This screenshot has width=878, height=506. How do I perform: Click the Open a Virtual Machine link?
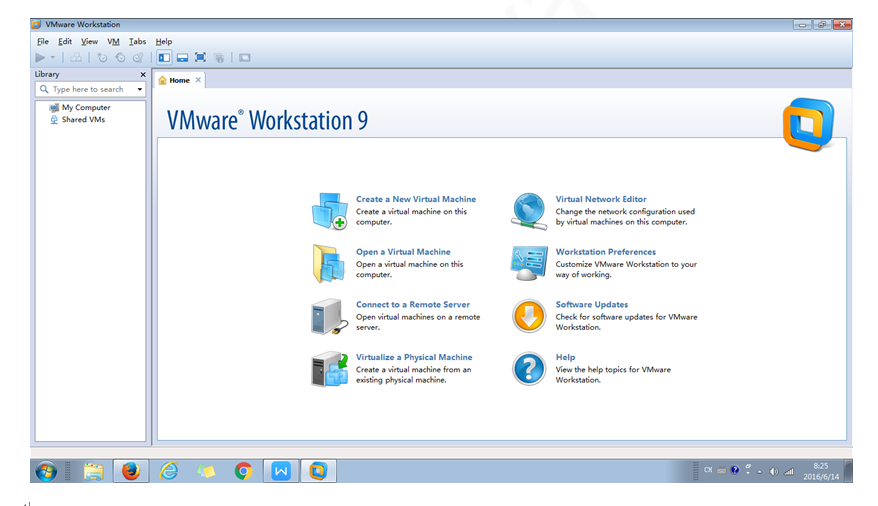pyautogui.click(x=403, y=252)
